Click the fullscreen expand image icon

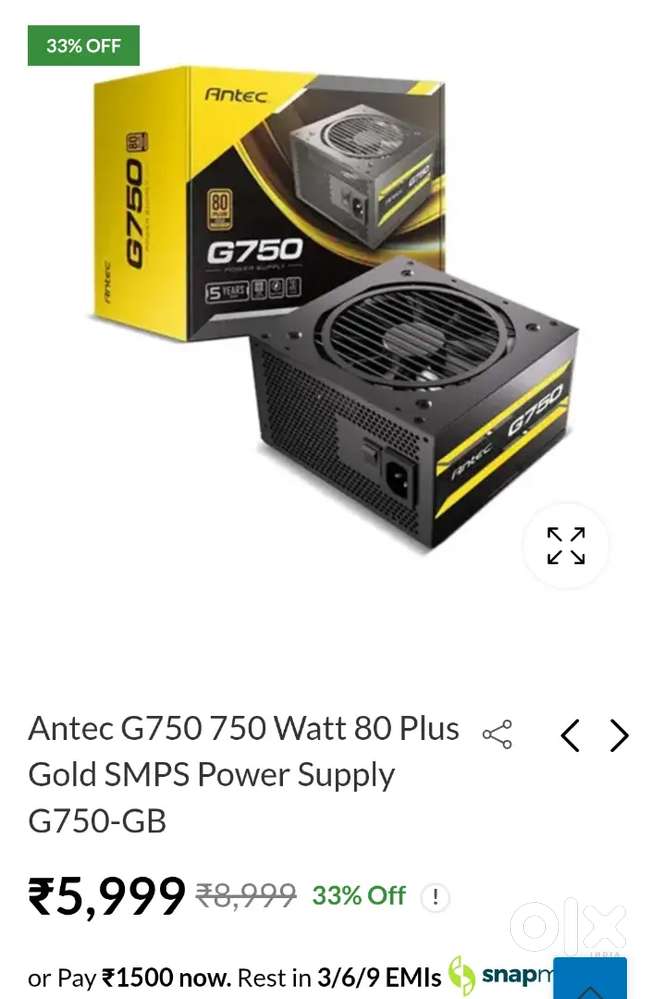565,545
